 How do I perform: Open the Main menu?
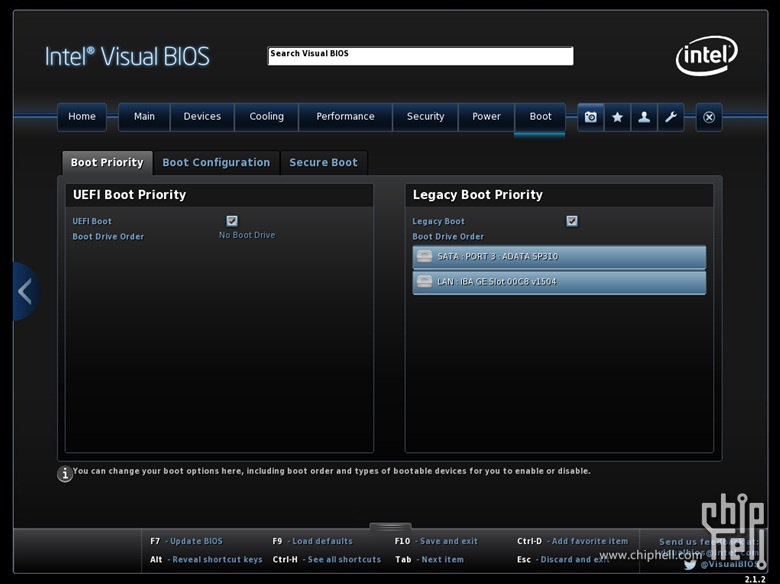144,117
